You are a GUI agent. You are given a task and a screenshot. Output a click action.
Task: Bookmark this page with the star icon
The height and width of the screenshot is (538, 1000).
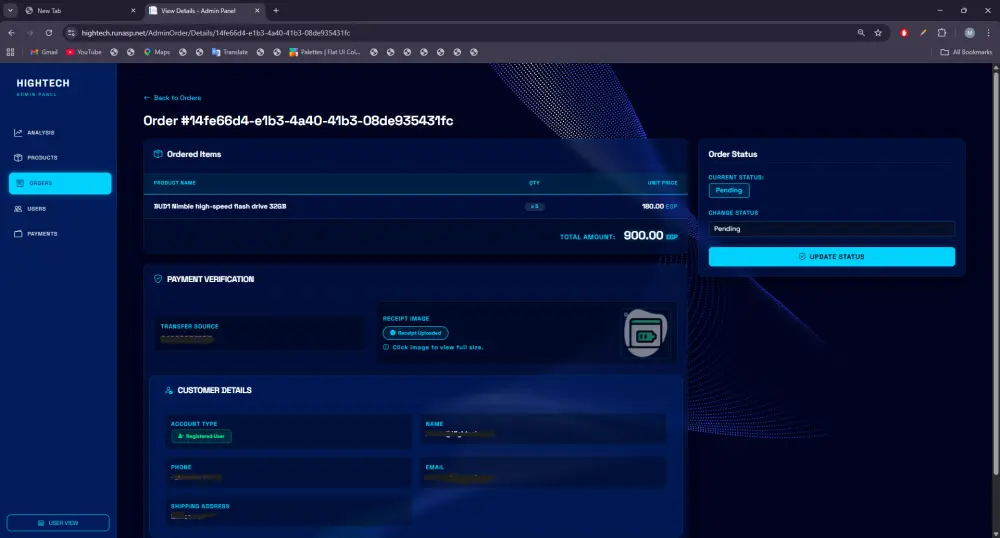878,33
